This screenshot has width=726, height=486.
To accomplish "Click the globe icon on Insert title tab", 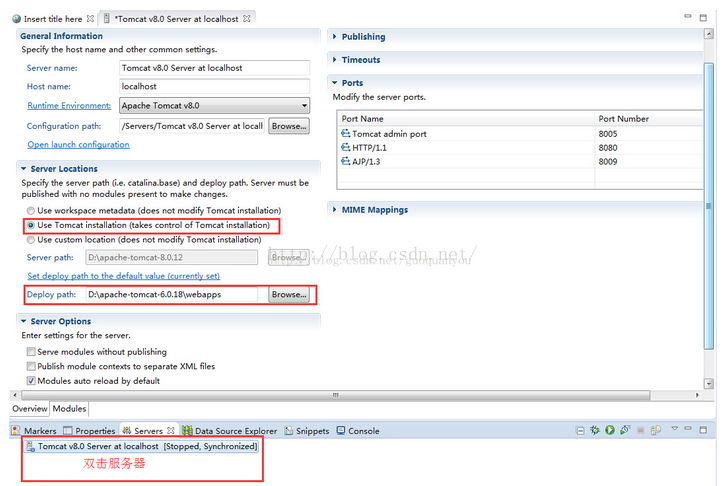I will (x=17, y=19).
